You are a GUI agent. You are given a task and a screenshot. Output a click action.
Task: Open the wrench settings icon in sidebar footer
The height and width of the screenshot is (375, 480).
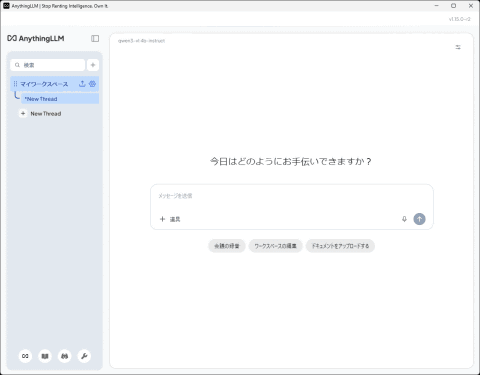point(84,356)
